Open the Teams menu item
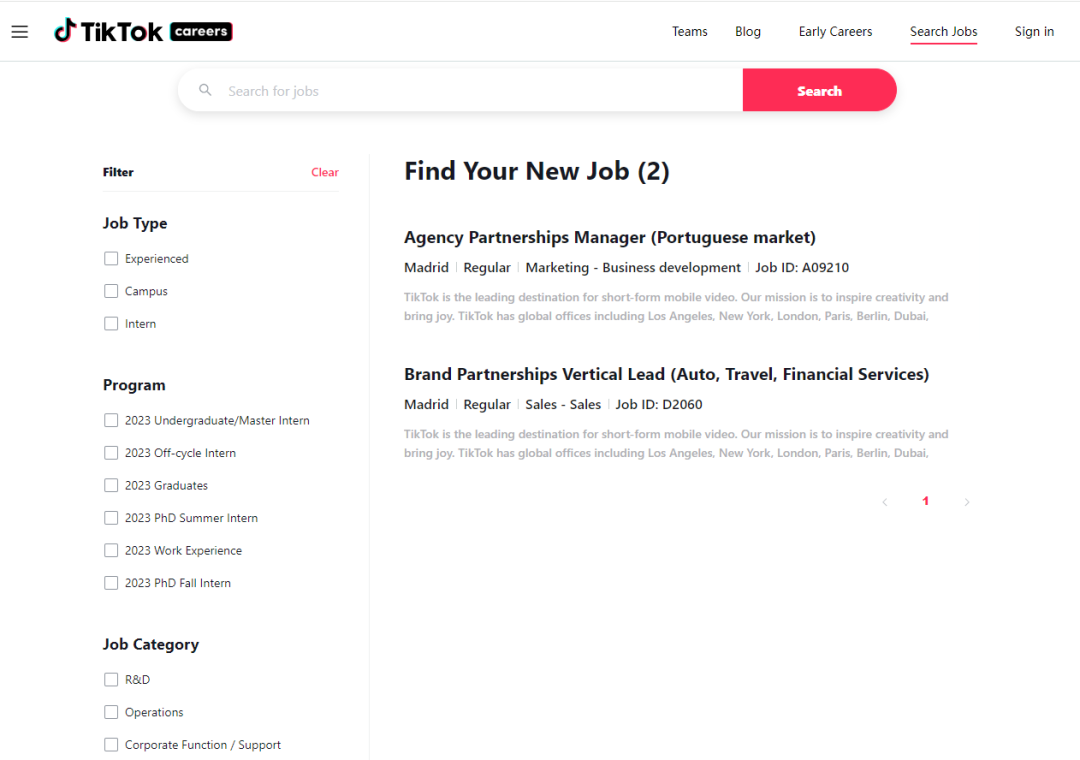 [689, 32]
